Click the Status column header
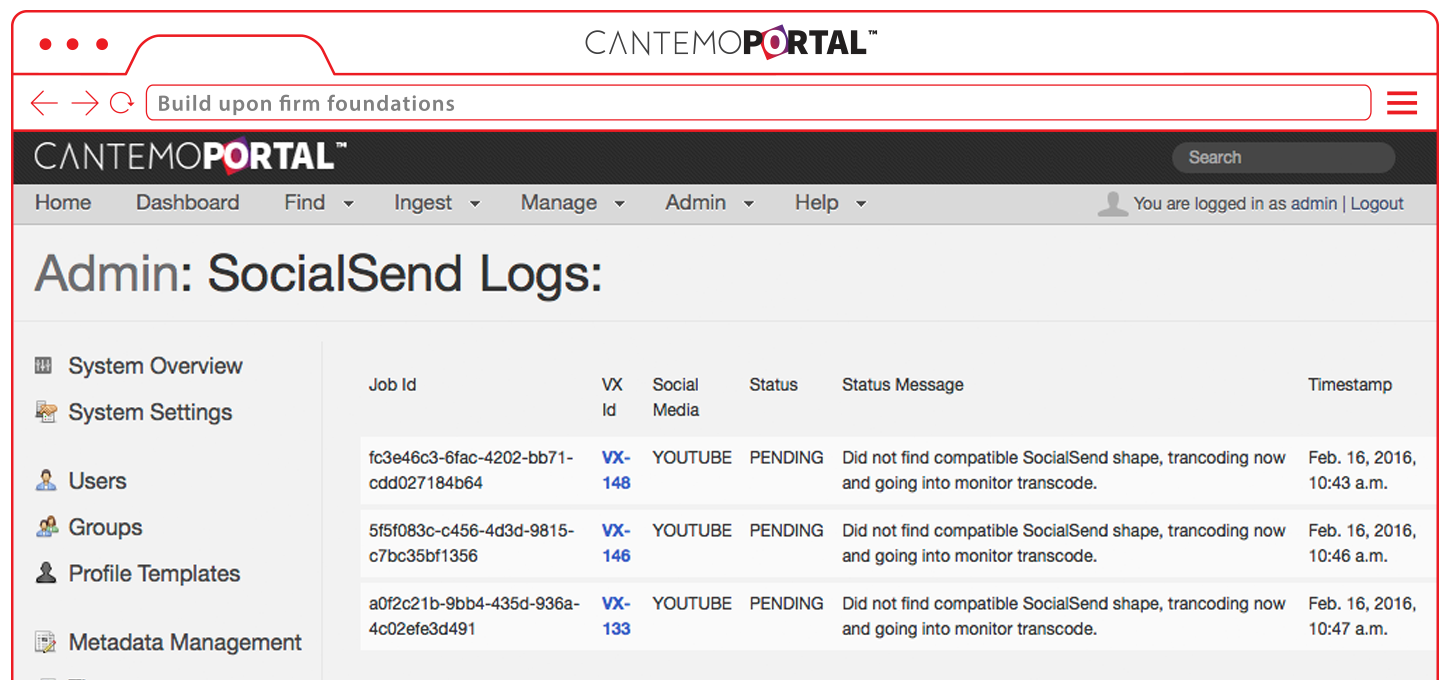 tap(773, 384)
